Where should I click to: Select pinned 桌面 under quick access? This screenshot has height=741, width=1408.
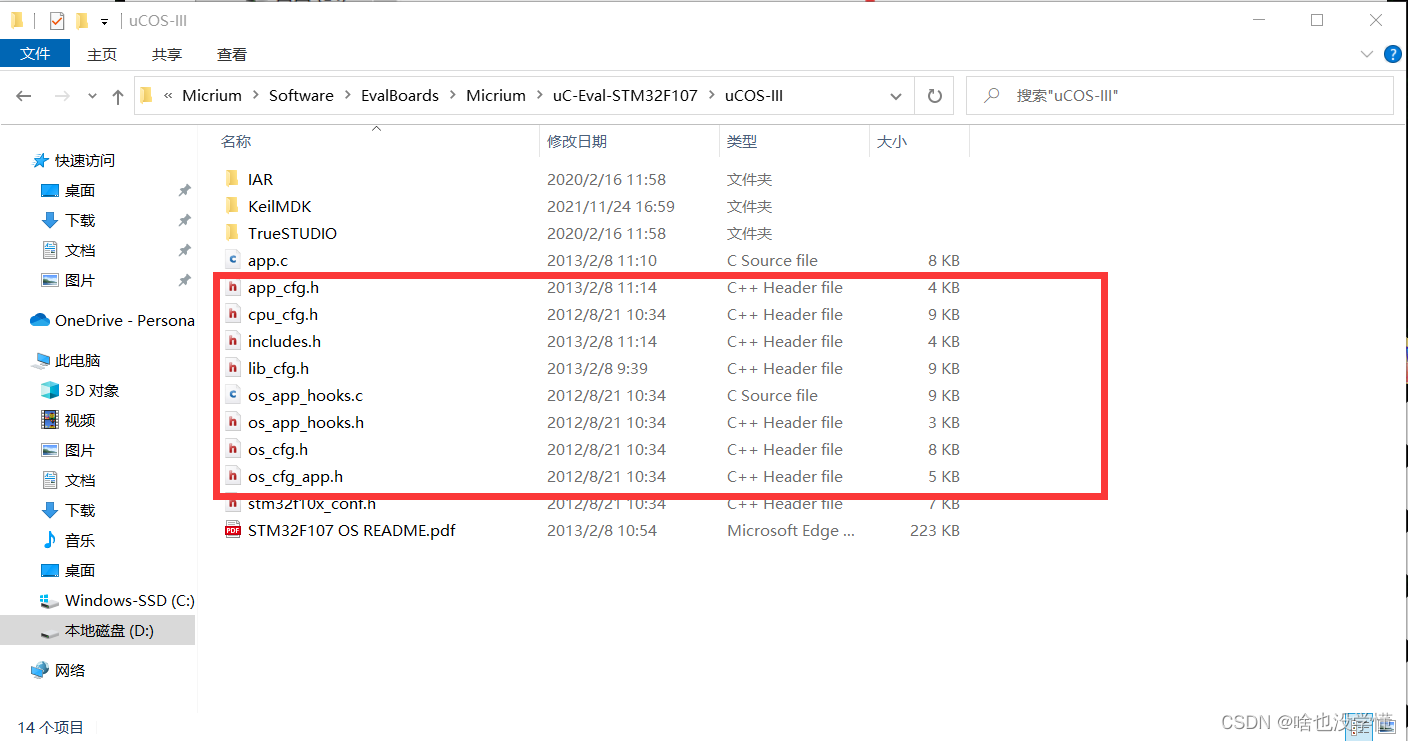point(68,190)
